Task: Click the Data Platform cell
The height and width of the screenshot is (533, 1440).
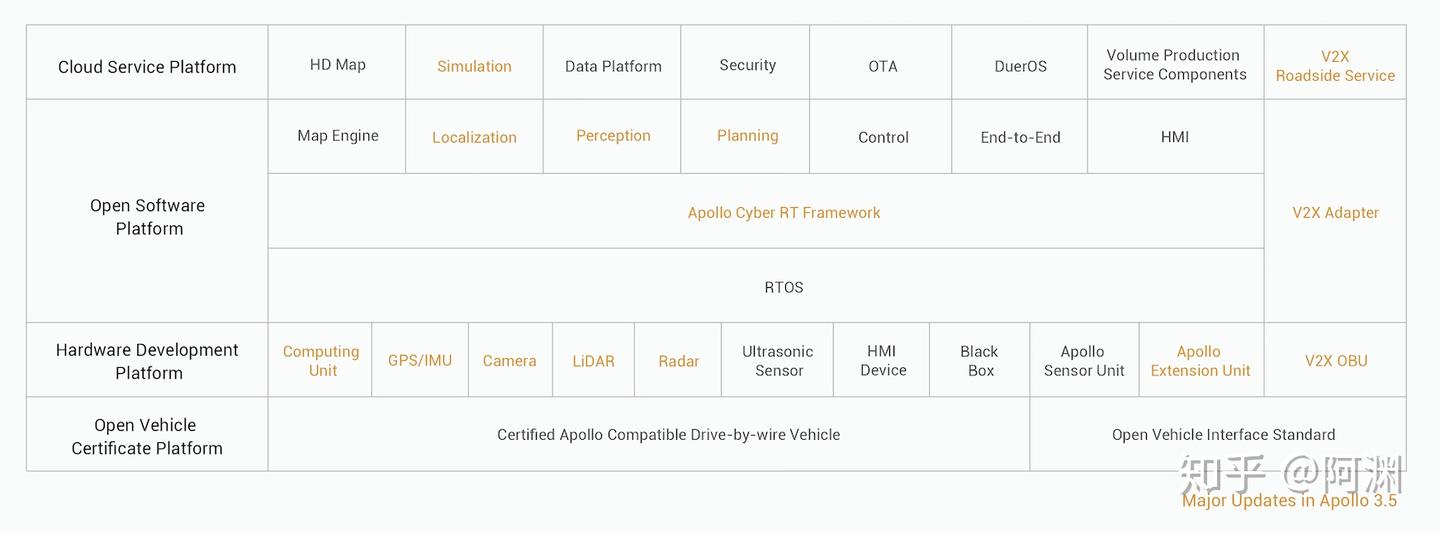Action: [613, 66]
